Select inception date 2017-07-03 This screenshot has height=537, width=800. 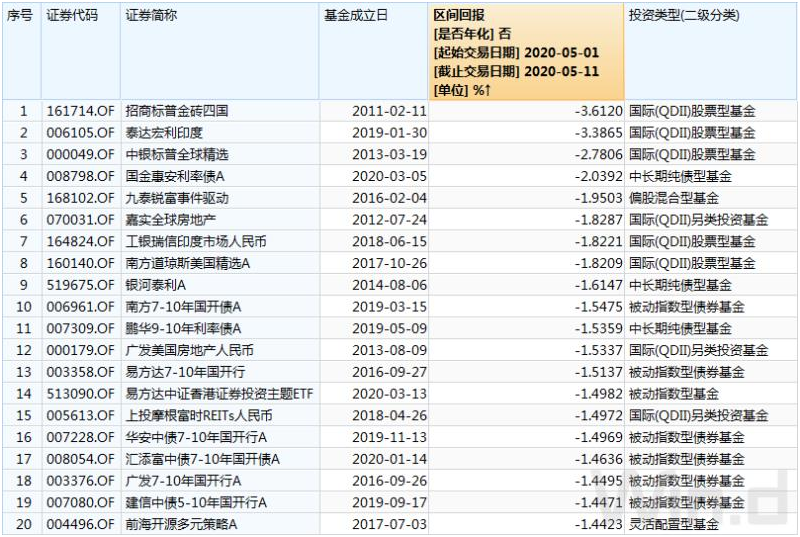coord(389,524)
